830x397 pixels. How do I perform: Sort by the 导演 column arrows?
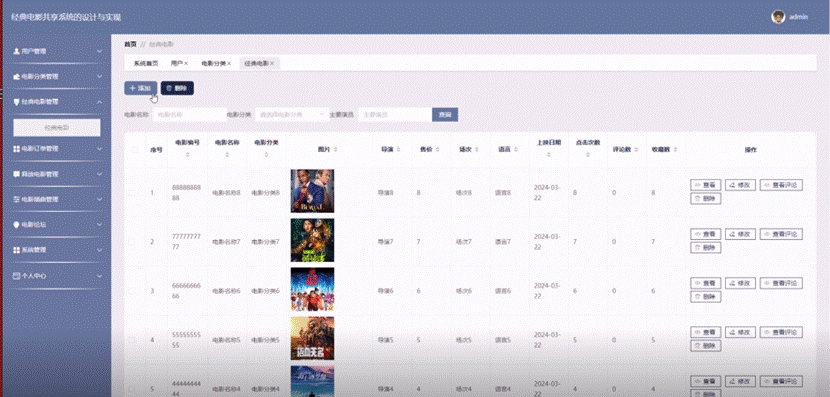pyautogui.click(x=398, y=150)
